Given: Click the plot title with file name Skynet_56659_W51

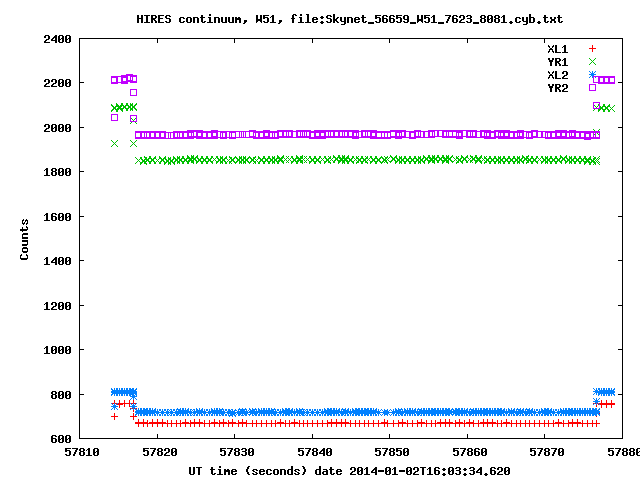Looking at the screenshot, I should [349, 19].
